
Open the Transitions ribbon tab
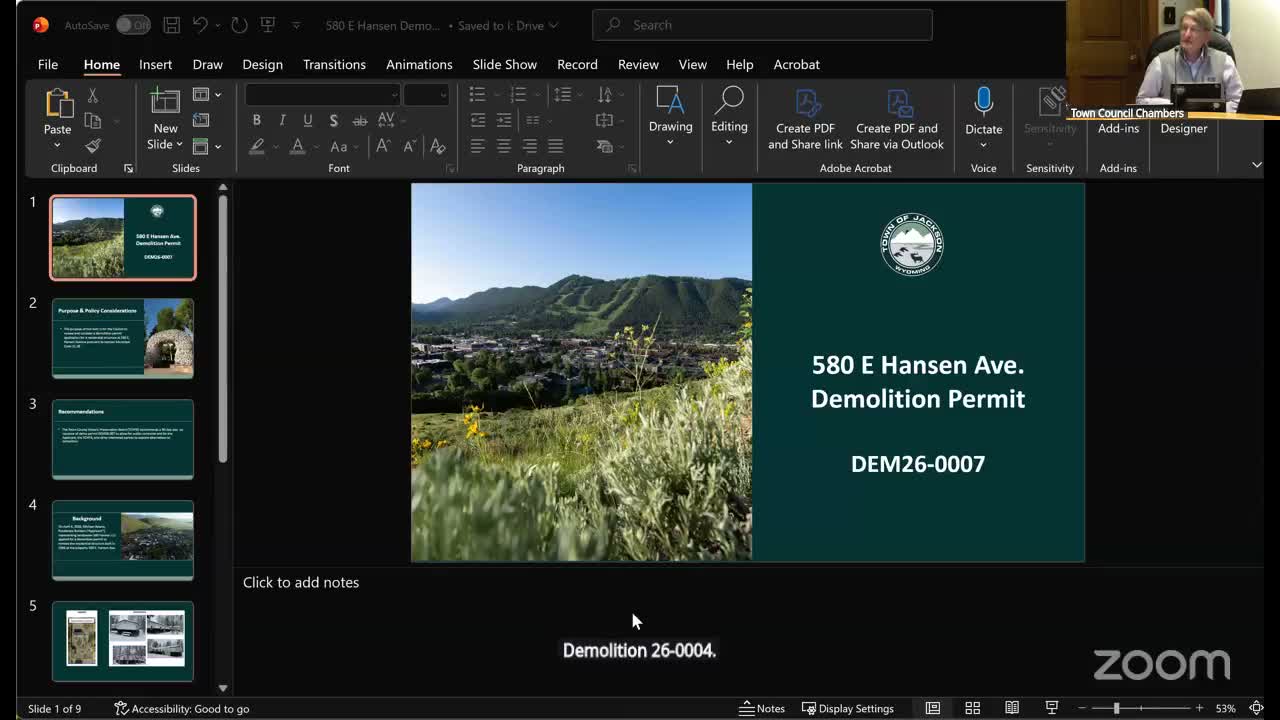tap(334, 64)
